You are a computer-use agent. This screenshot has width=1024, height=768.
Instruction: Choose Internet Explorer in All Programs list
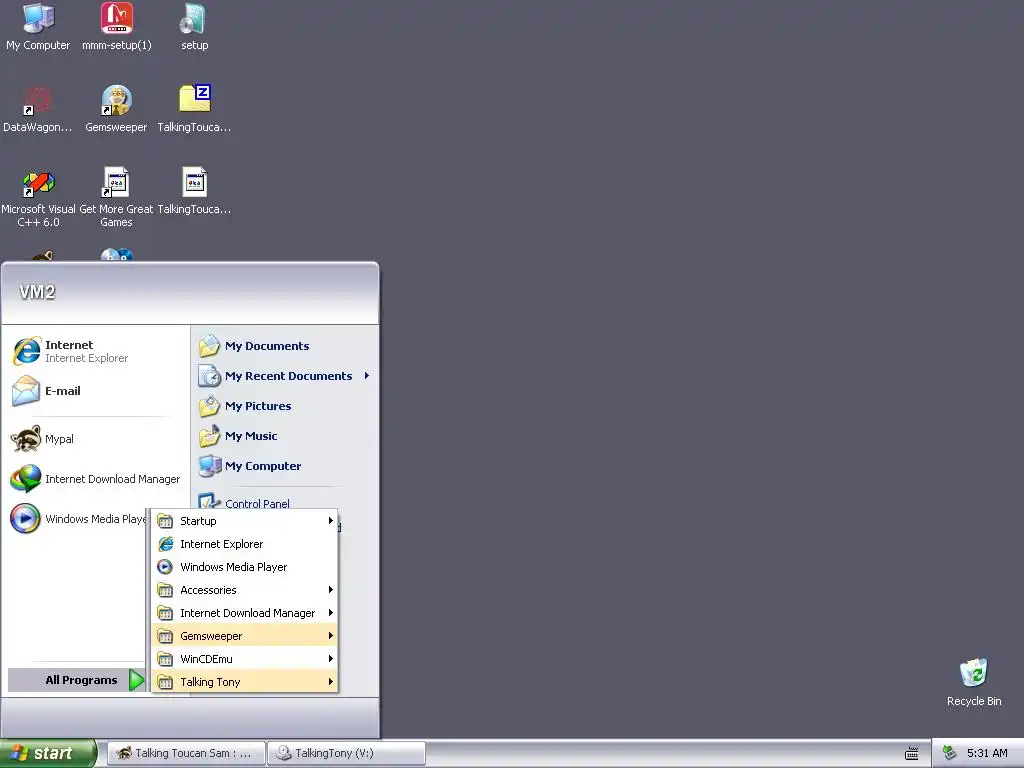pos(245,544)
